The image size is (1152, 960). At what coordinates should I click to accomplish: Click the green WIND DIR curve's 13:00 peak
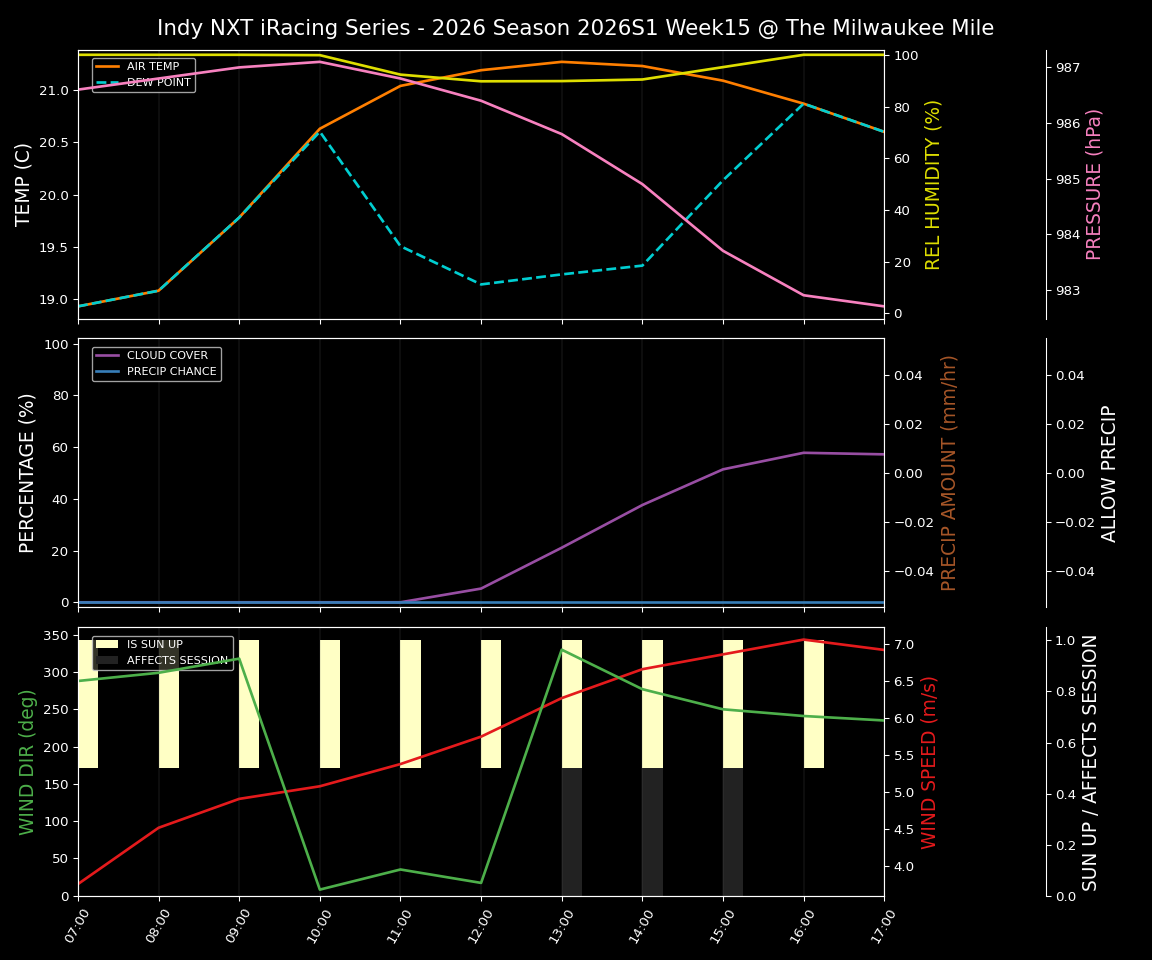click(x=563, y=649)
